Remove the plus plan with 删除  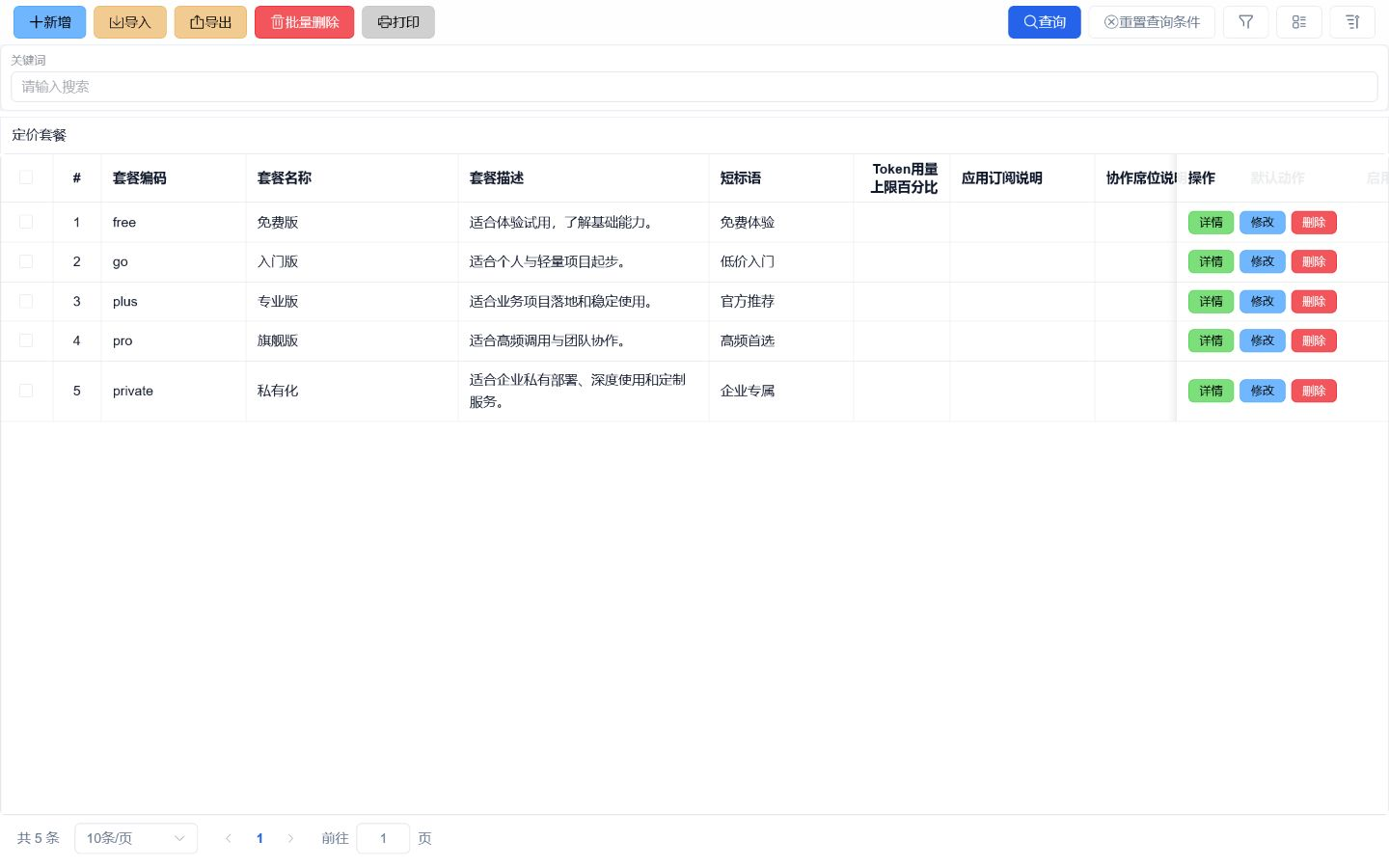1314,302
